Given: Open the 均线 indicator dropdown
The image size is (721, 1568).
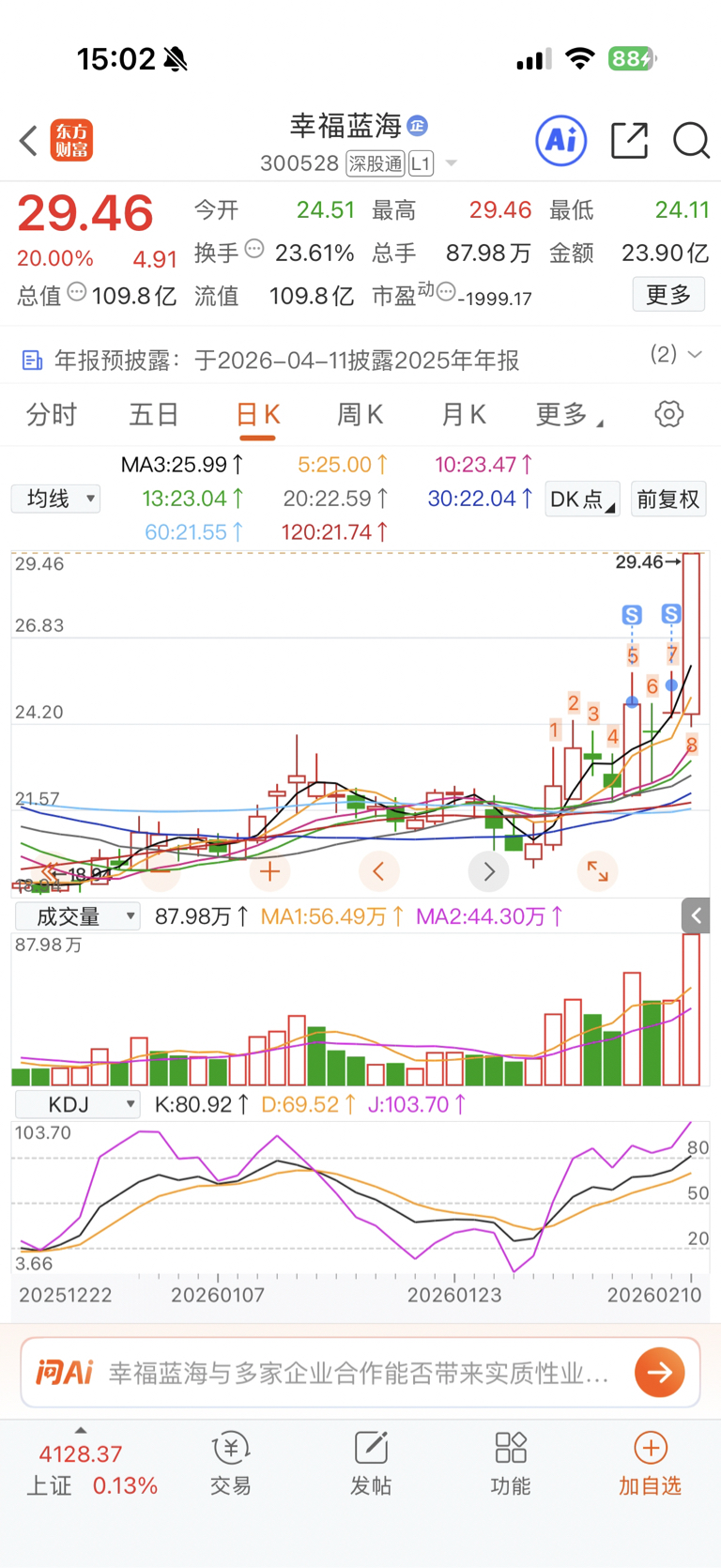Looking at the screenshot, I should click(55, 499).
